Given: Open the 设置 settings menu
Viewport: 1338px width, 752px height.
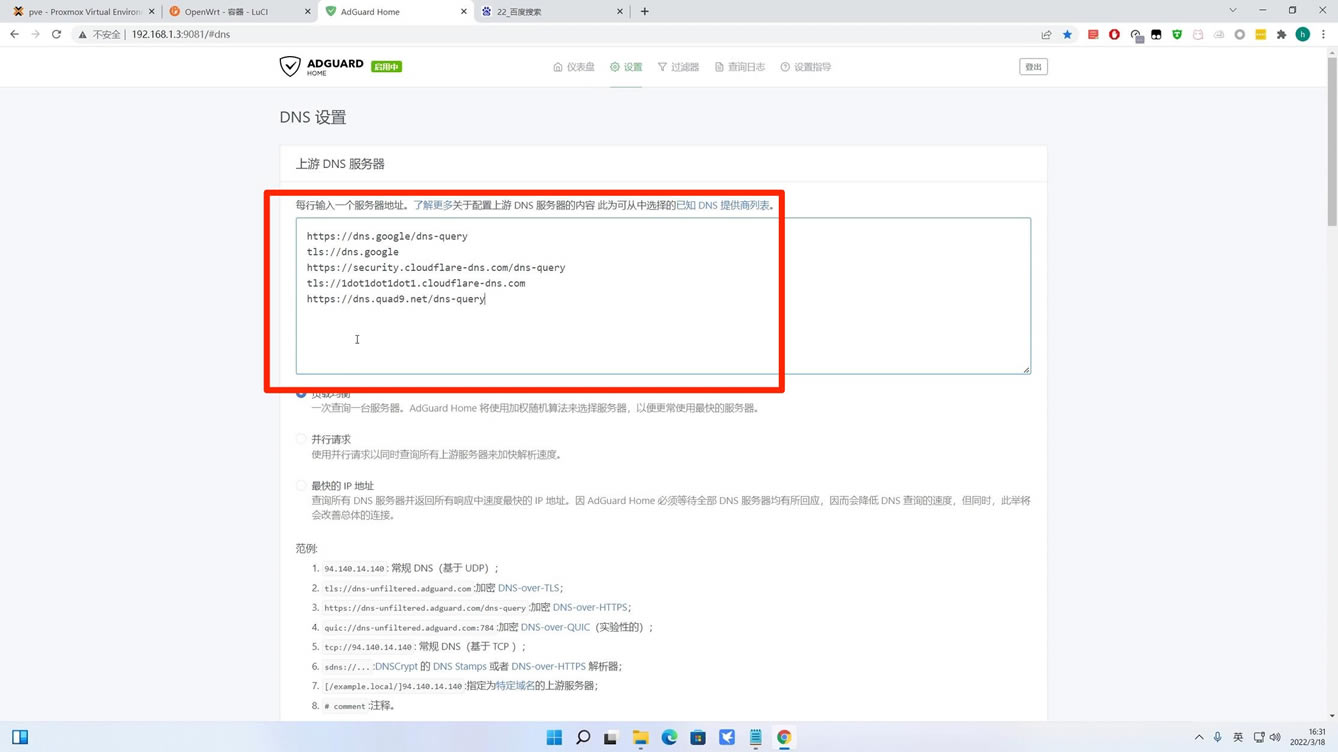Looking at the screenshot, I should 626,67.
